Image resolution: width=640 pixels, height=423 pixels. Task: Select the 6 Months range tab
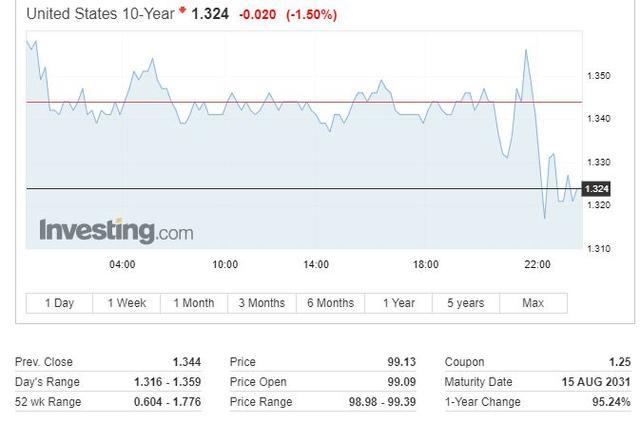(x=330, y=303)
